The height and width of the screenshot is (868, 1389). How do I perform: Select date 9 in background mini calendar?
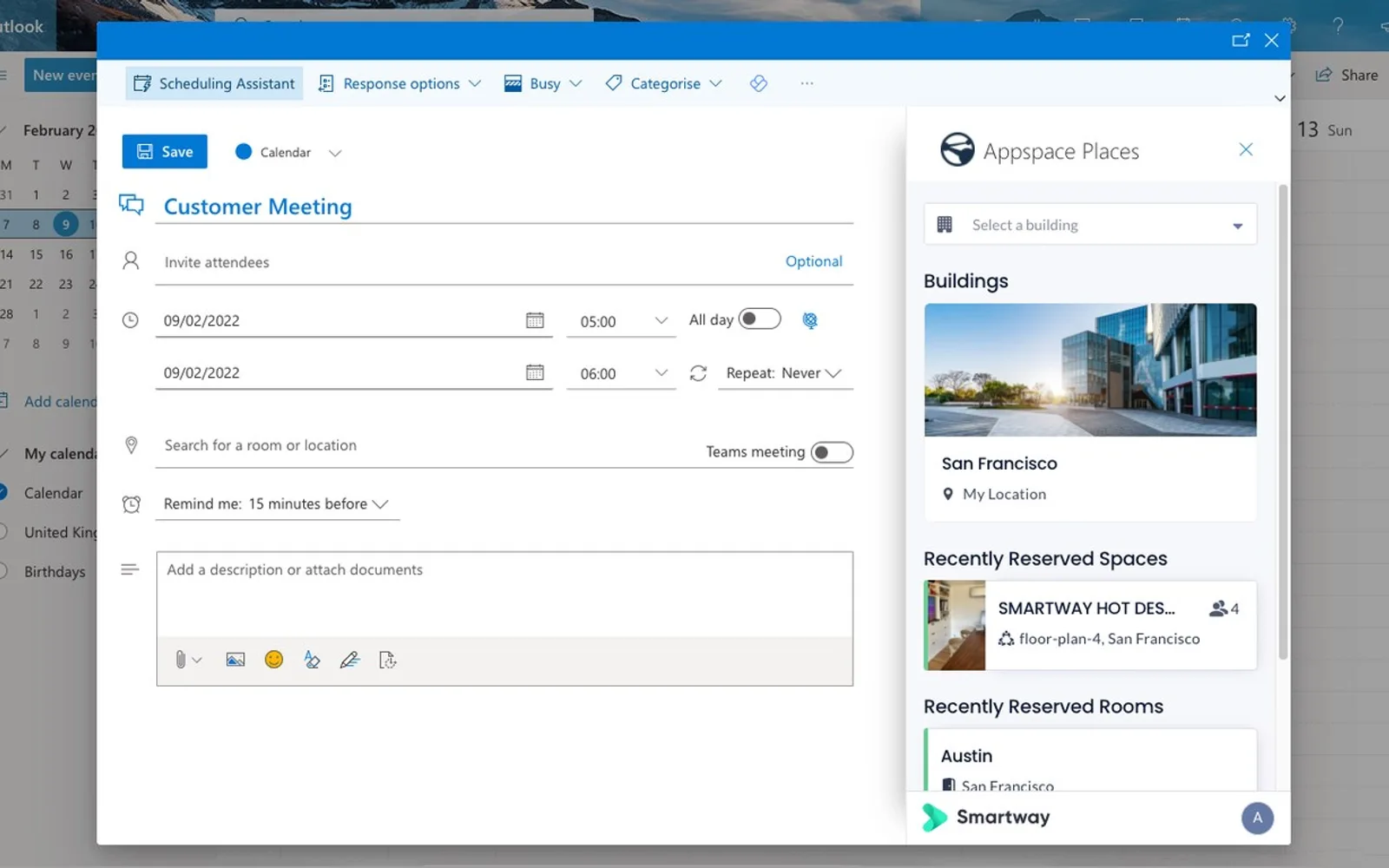click(65, 224)
